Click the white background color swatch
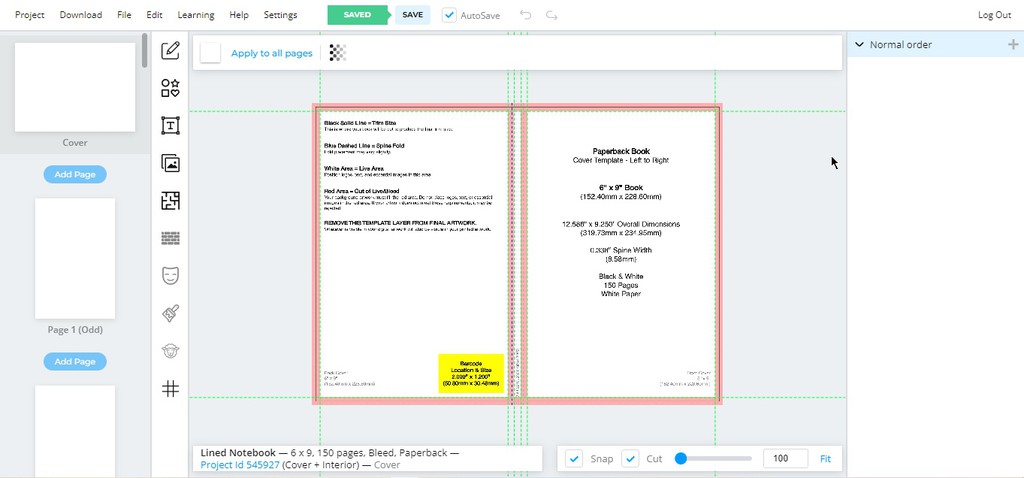The height and width of the screenshot is (478, 1024). tap(210, 53)
